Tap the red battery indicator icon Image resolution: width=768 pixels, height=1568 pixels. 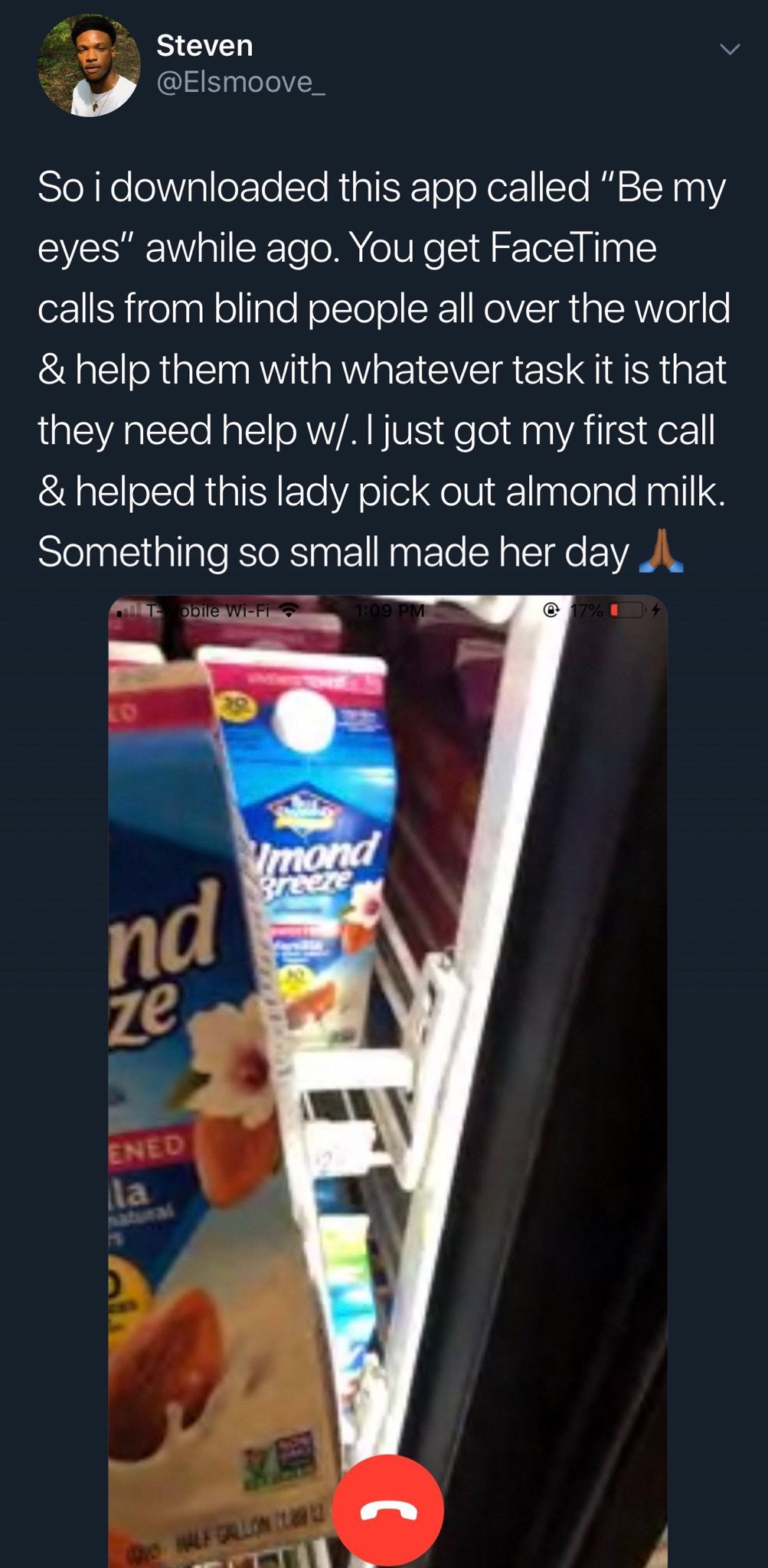point(626,611)
